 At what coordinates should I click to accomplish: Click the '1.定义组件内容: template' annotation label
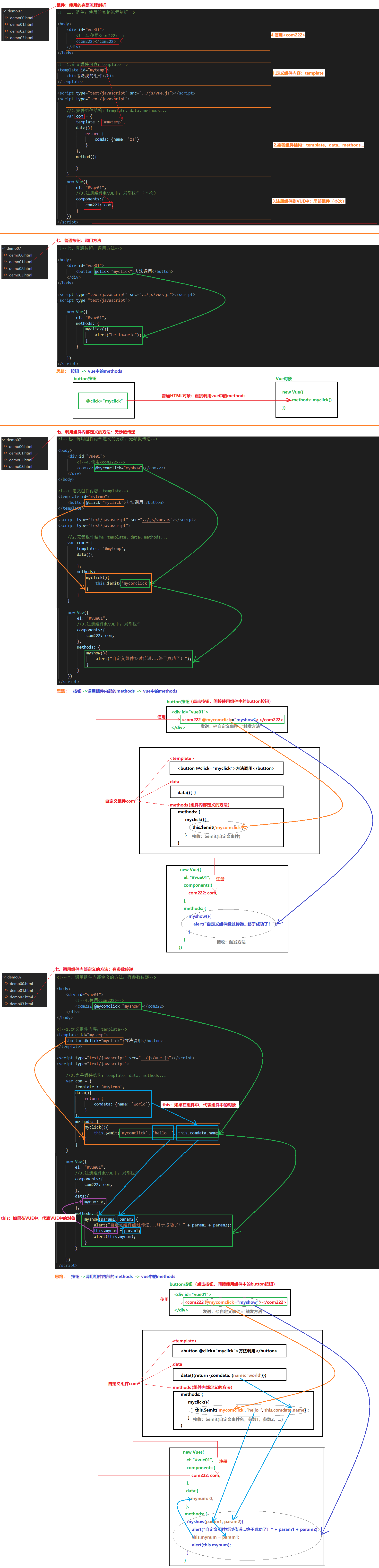(x=298, y=73)
